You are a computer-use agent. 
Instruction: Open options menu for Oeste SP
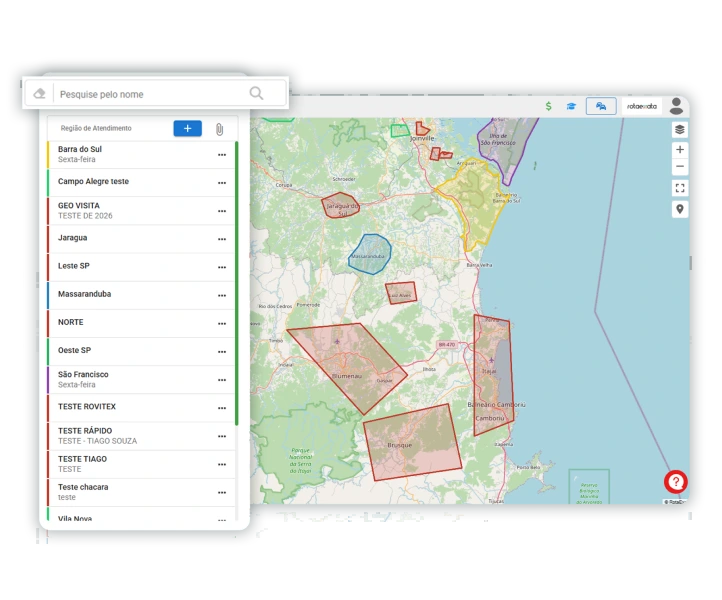[x=222, y=352]
